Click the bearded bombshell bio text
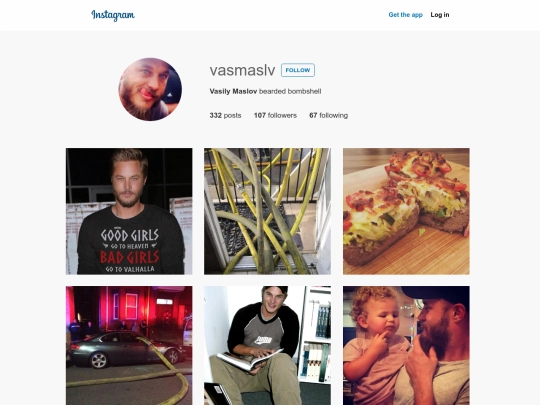Screen dimensions: 540x405 [x=290, y=91]
